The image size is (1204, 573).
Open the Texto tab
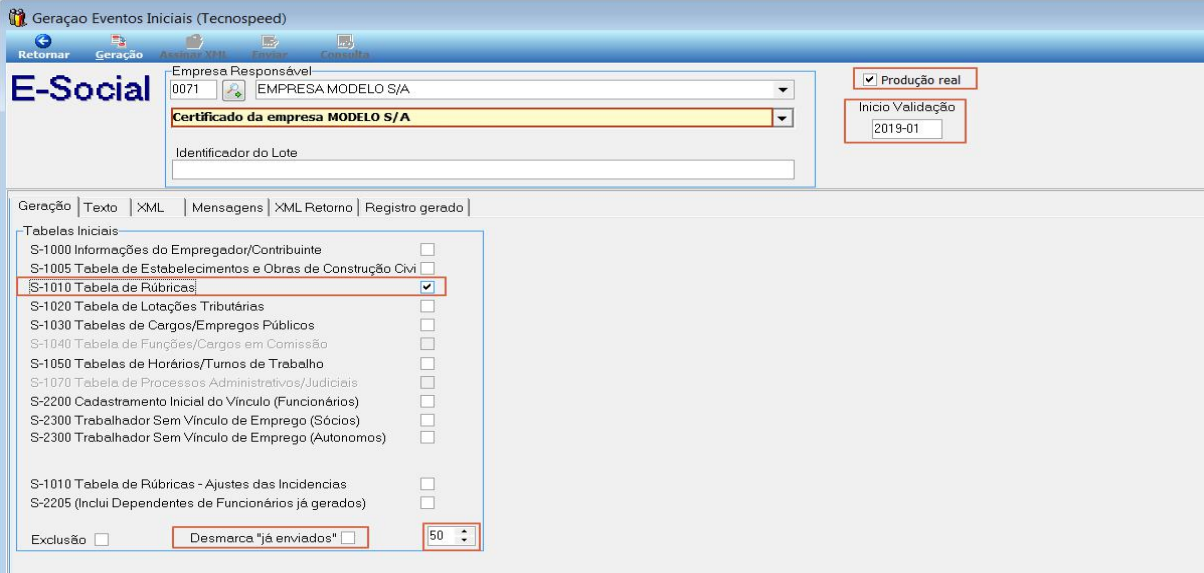click(x=101, y=208)
